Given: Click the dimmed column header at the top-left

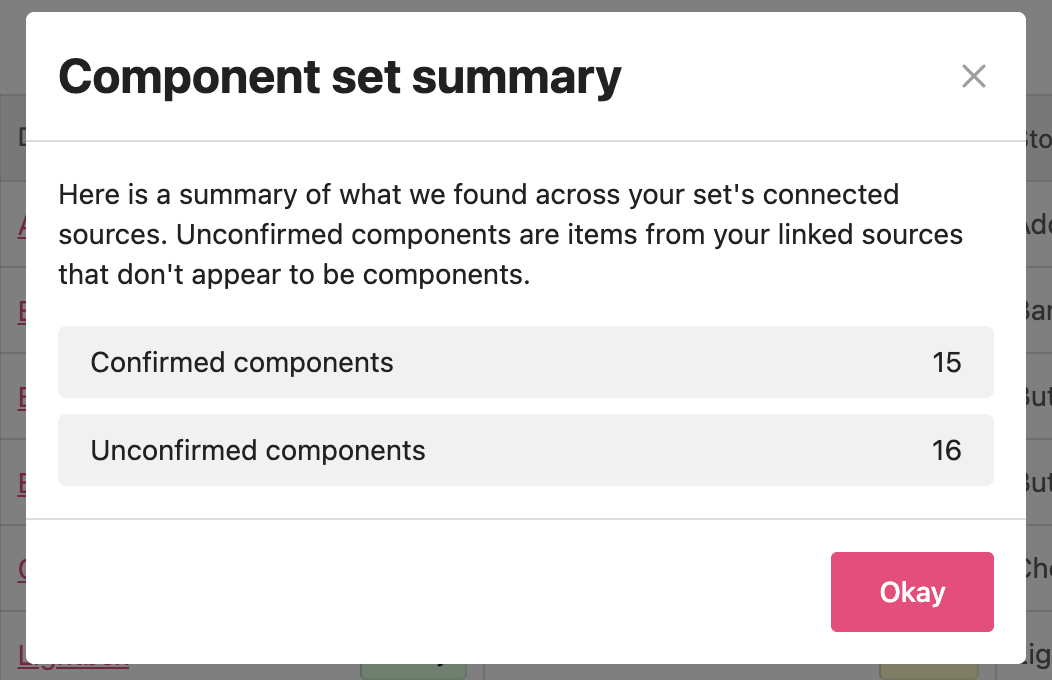Looking at the screenshot, I should [x=20, y=137].
